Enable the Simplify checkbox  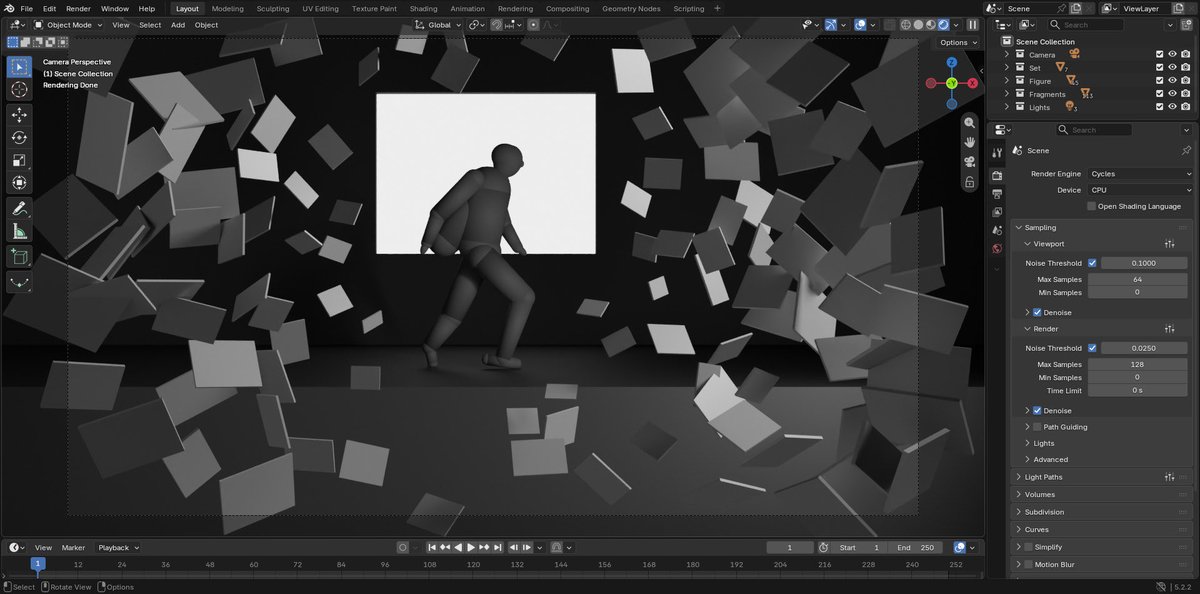pos(1028,547)
